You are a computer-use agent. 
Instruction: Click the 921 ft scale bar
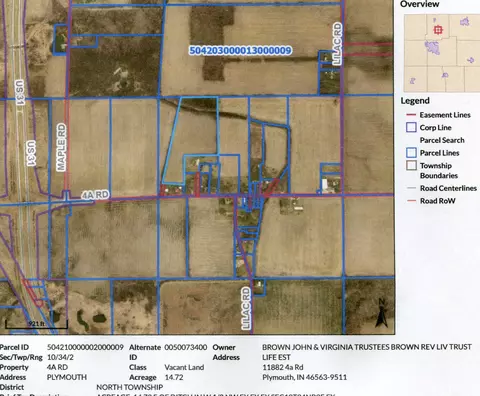pos(36,324)
